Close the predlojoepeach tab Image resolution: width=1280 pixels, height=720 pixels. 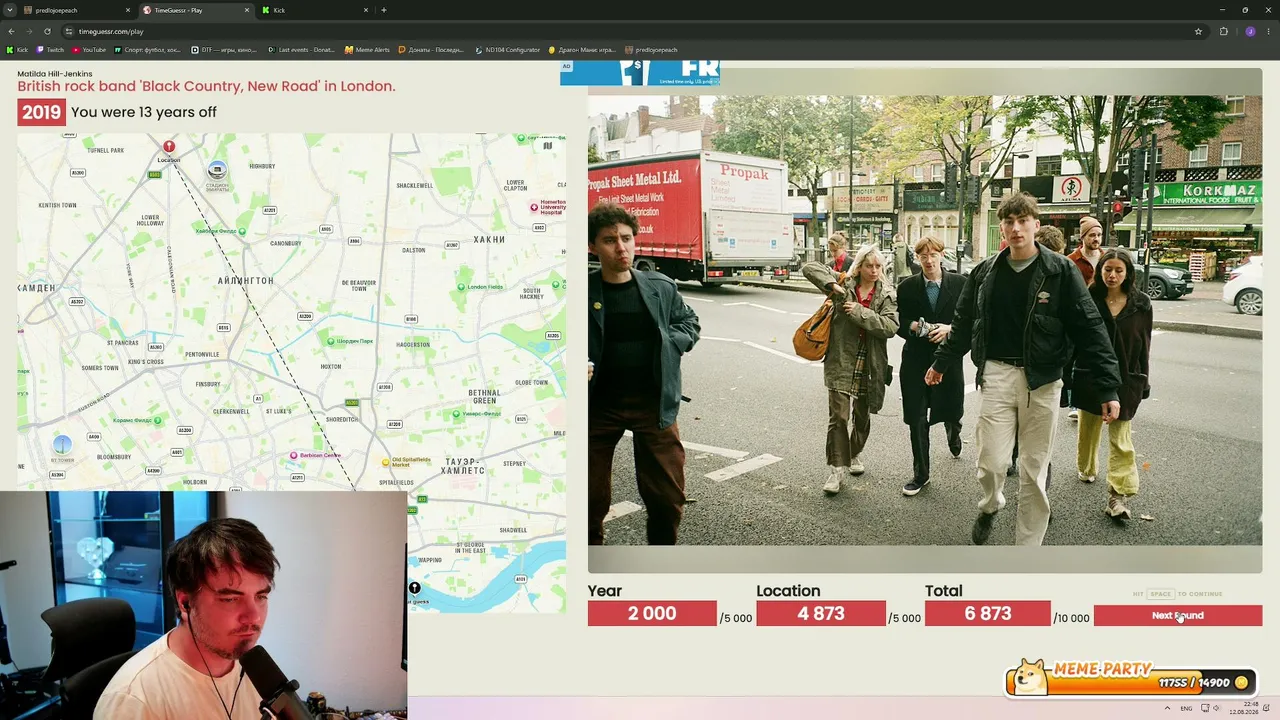pos(127,10)
